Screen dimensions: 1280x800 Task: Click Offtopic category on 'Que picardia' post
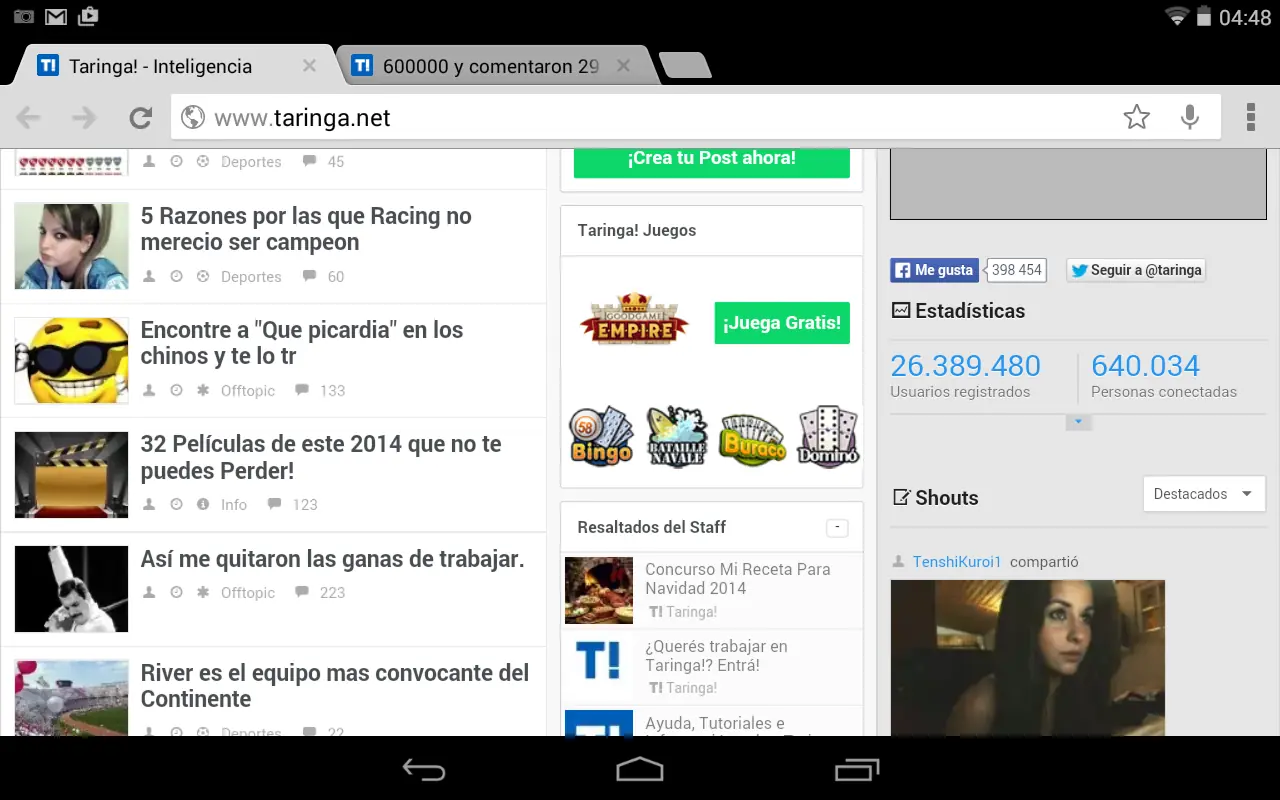(248, 391)
